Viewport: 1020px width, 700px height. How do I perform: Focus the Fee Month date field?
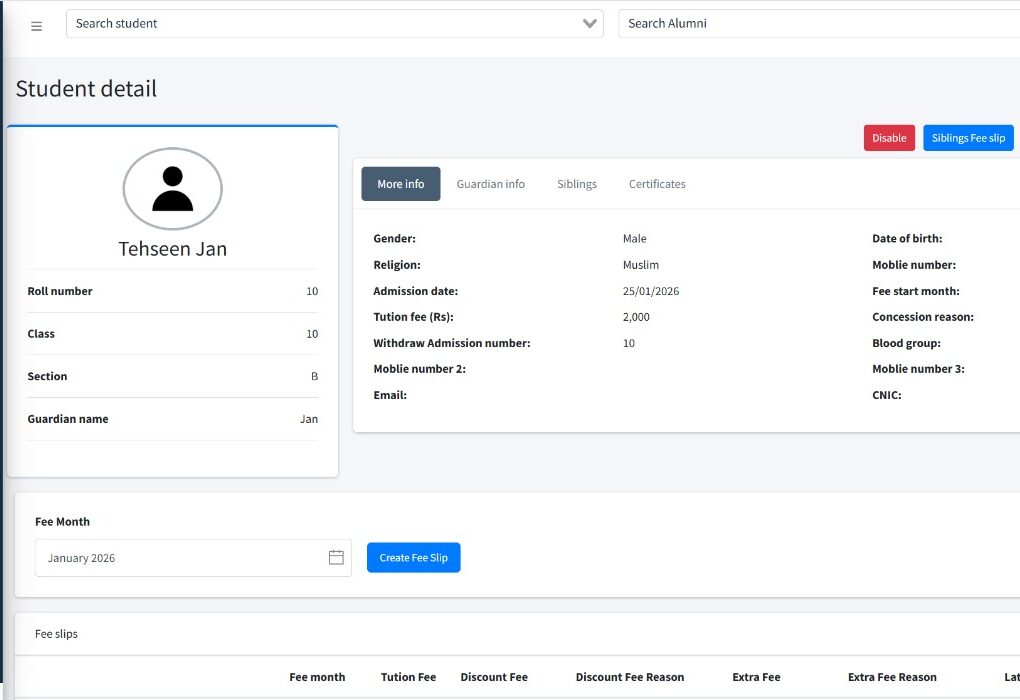180,558
